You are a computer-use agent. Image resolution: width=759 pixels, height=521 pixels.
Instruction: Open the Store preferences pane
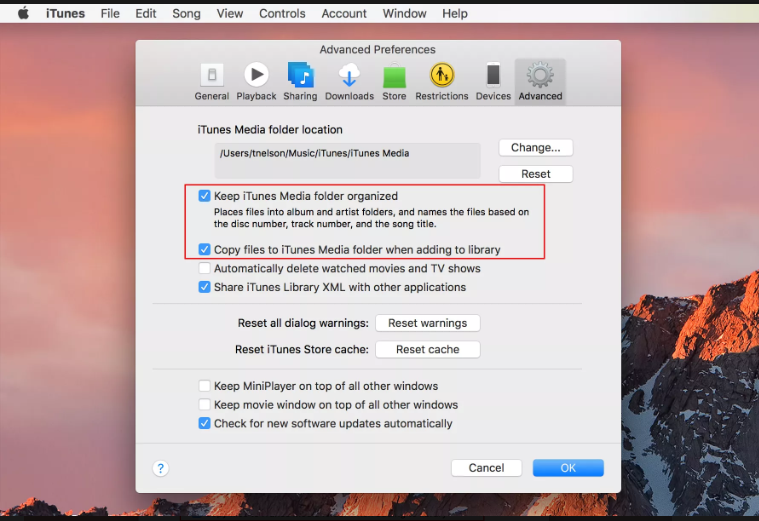(x=394, y=82)
